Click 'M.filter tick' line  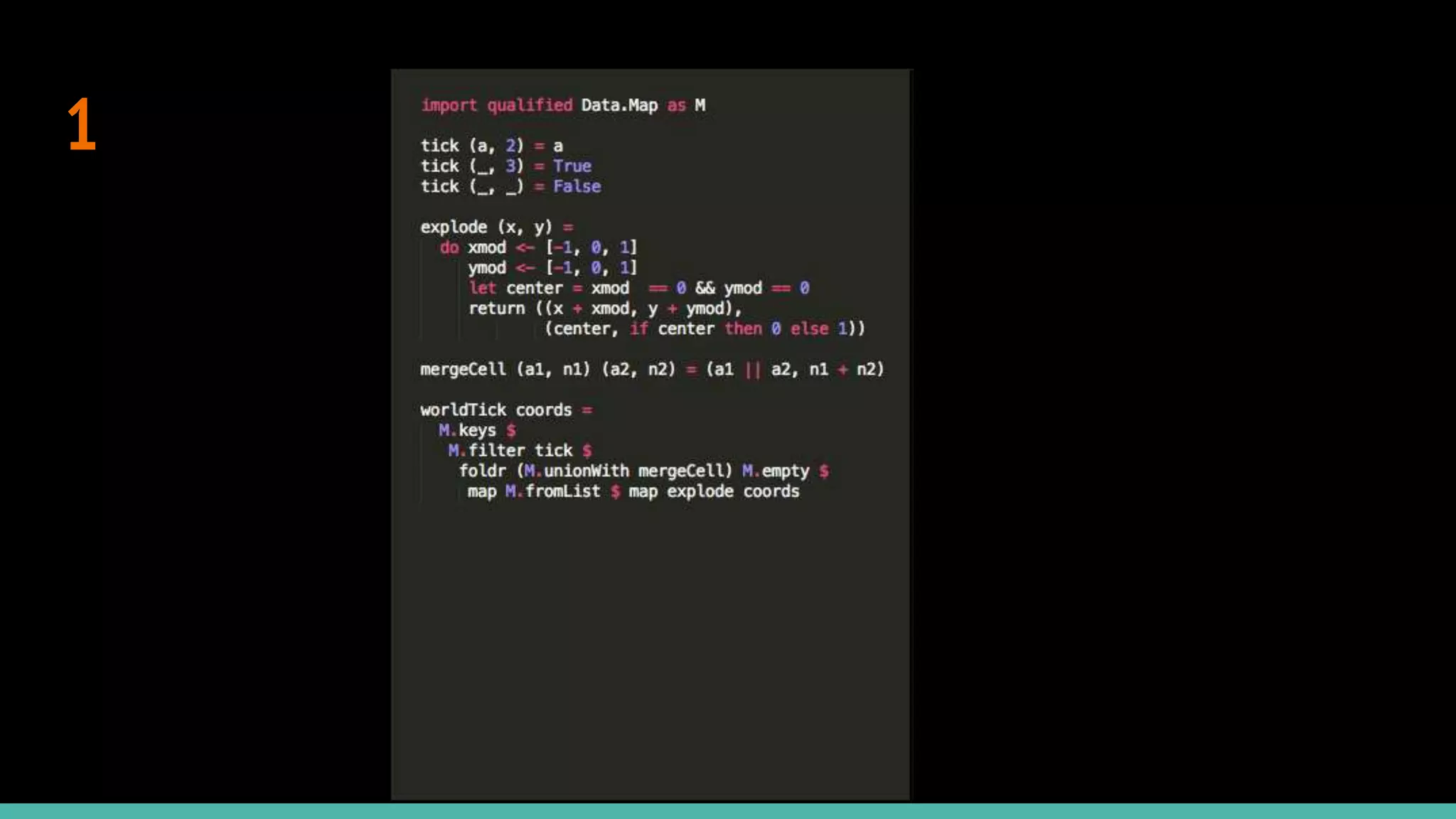(510, 451)
